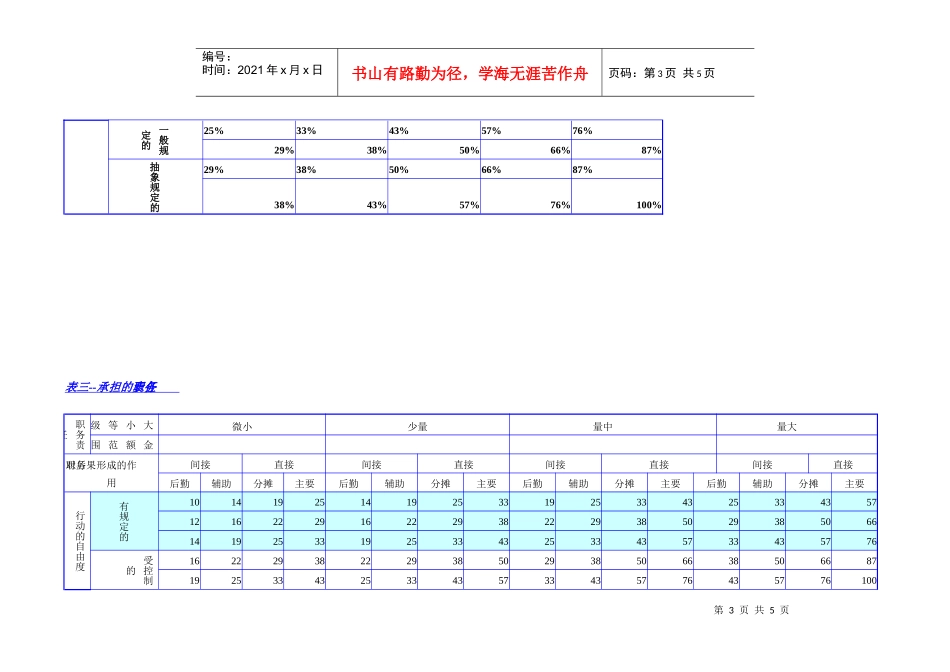Select the 25% cell in upper table
The image size is (950, 672).
point(248,130)
